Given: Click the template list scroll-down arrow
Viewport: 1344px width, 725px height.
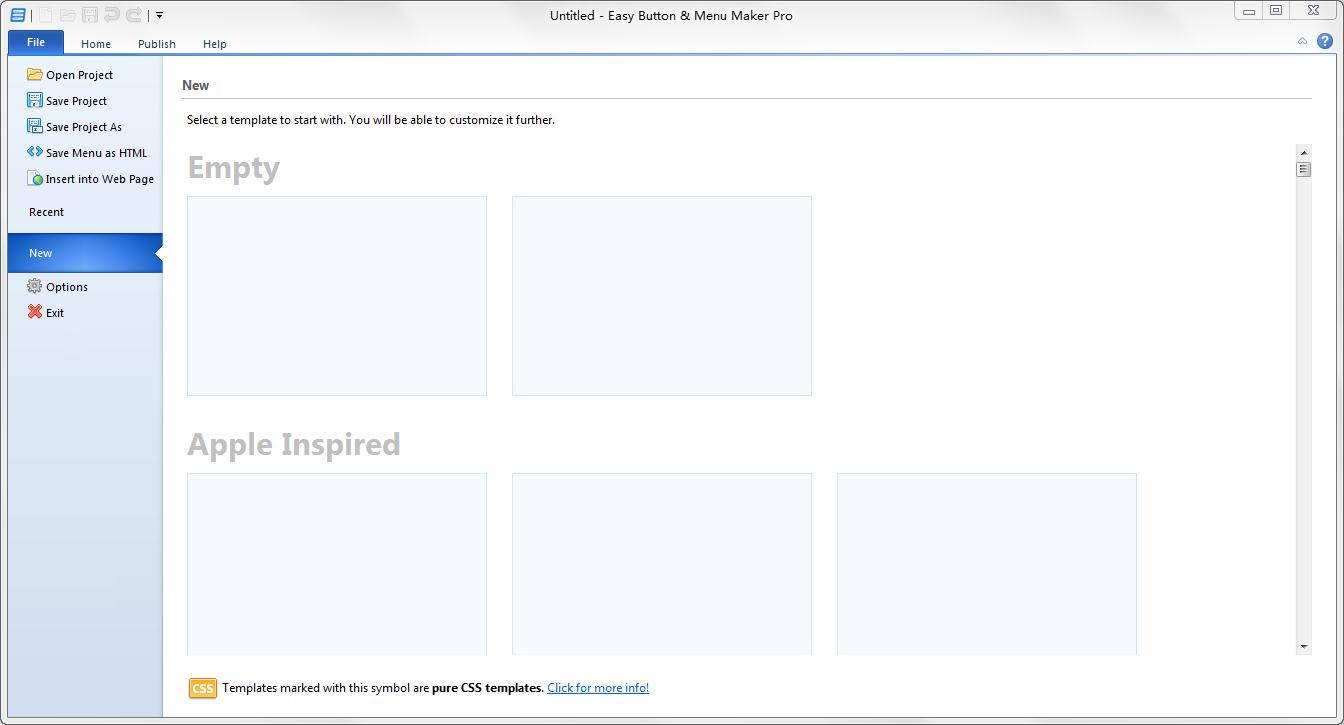Looking at the screenshot, I should 1303,647.
